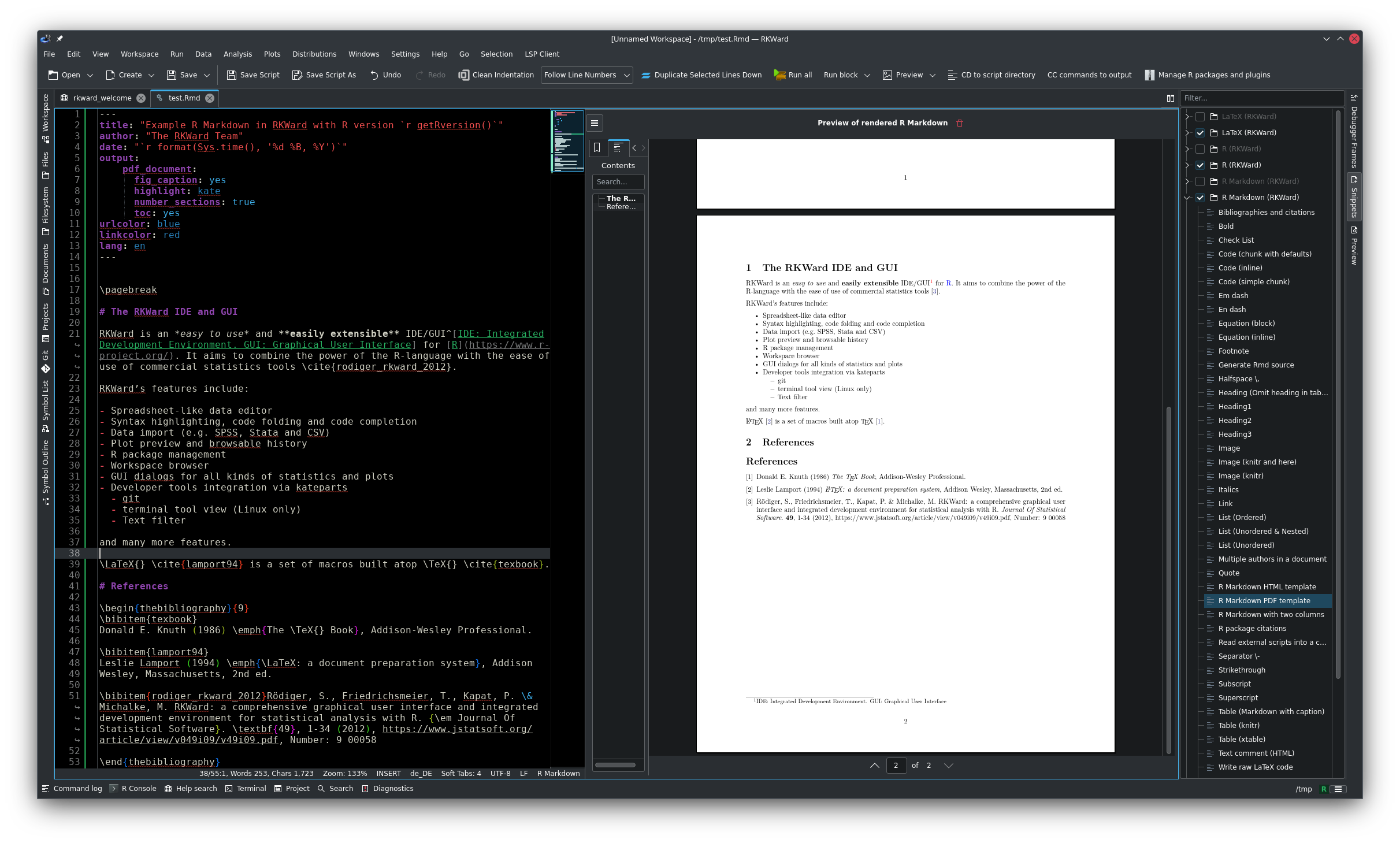Select the Bibliographies and citations snippet
This screenshot has height=843, width=1400.
1266,213
